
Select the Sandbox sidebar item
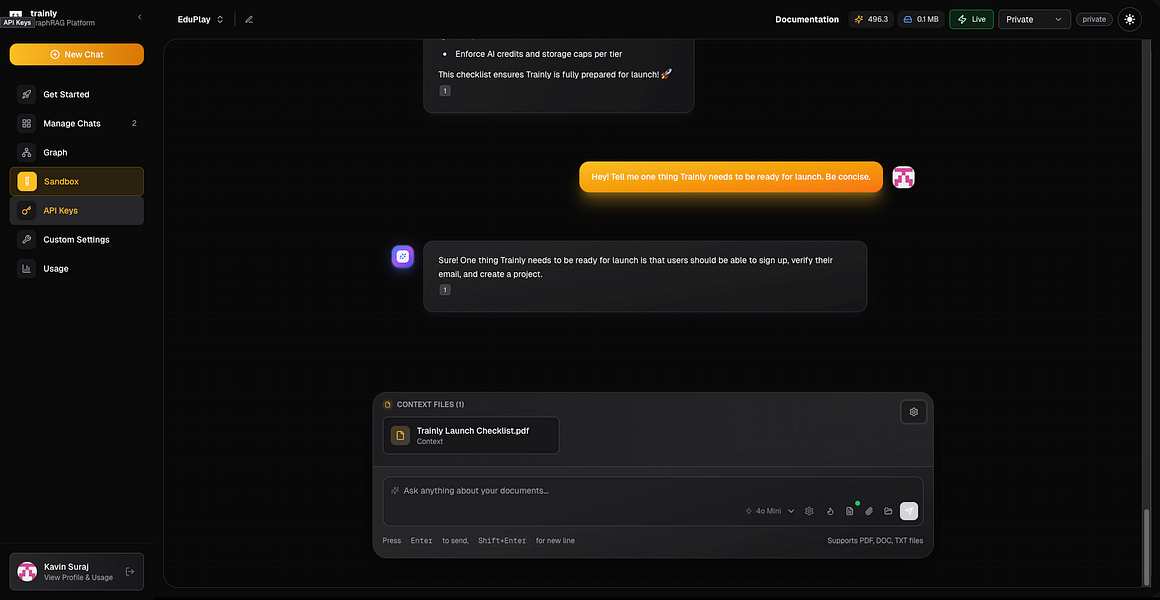[x=76, y=181]
